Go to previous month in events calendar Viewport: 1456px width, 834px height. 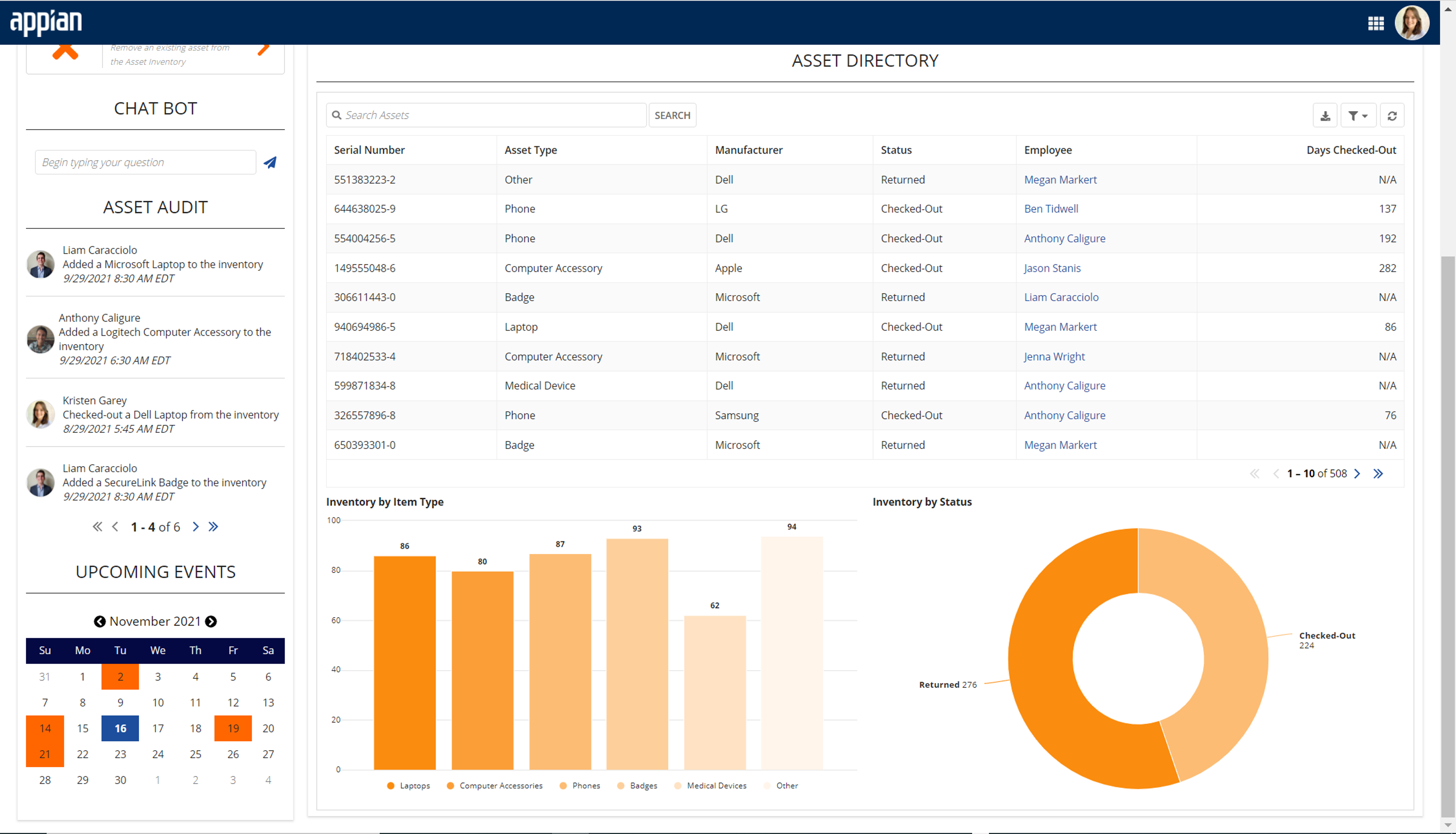coord(100,622)
